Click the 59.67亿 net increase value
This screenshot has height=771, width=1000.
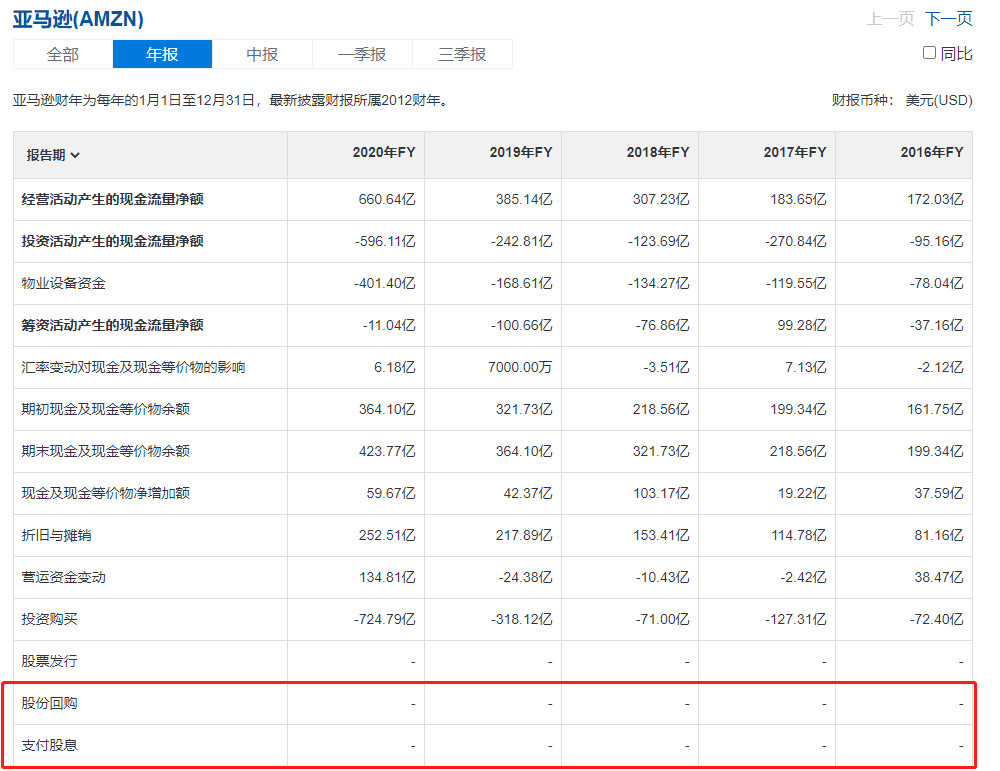coord(390,493)
